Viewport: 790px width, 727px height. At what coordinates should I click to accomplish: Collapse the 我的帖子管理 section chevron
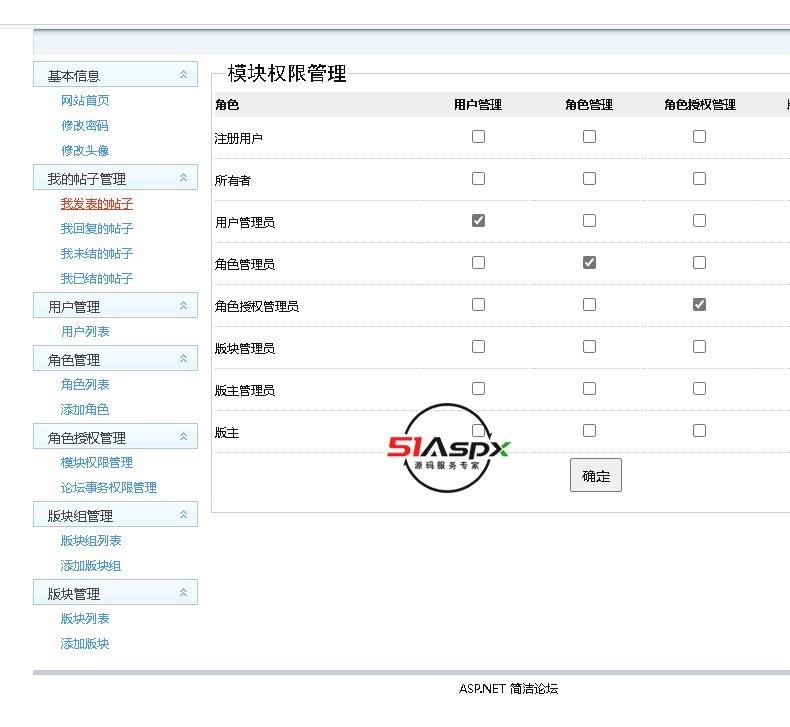click(x=183, y=178)
